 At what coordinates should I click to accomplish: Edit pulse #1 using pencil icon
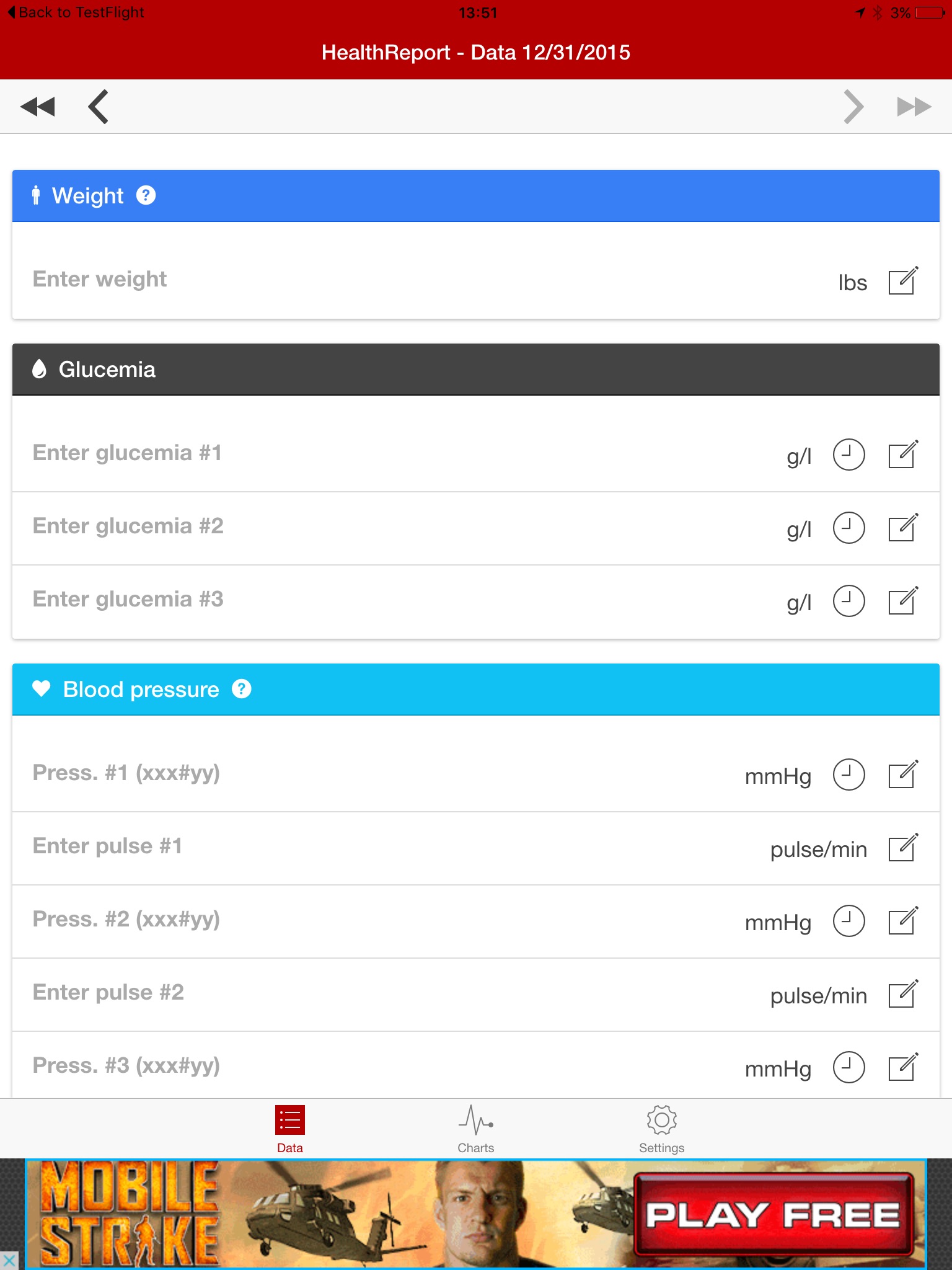pos(902,848)
